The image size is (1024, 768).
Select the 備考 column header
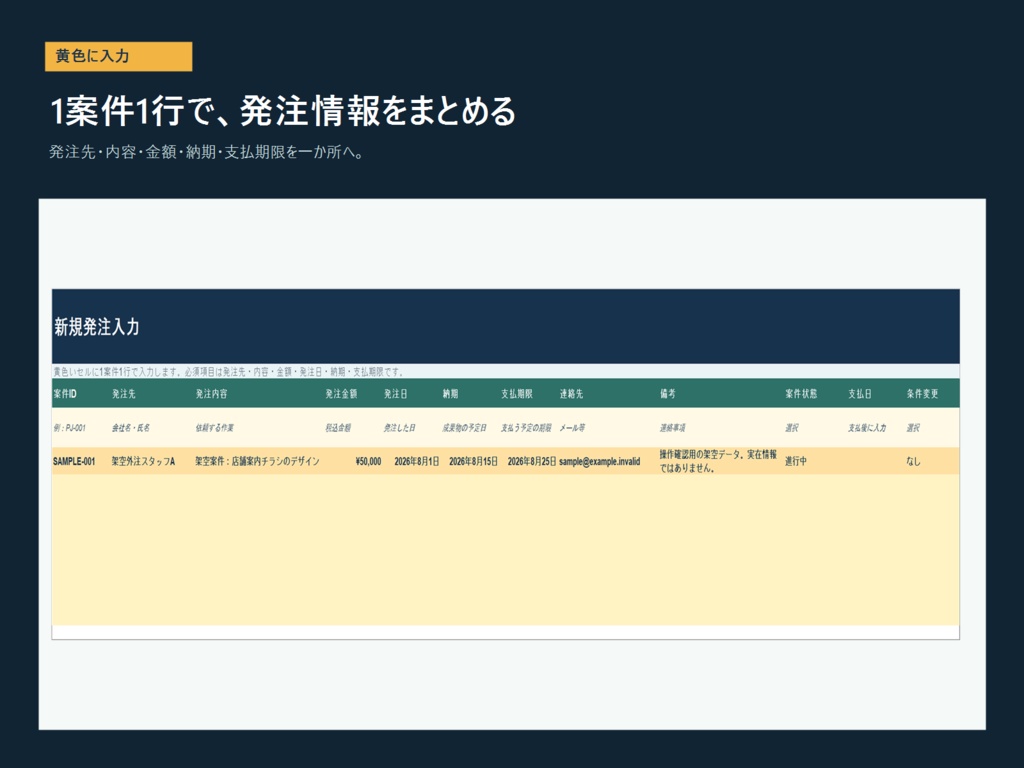(667, 394)
